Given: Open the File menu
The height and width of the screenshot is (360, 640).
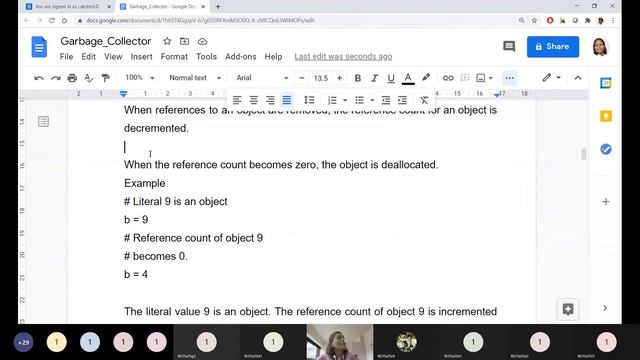Looking at the screenshot, I should [x=67, y=57].
